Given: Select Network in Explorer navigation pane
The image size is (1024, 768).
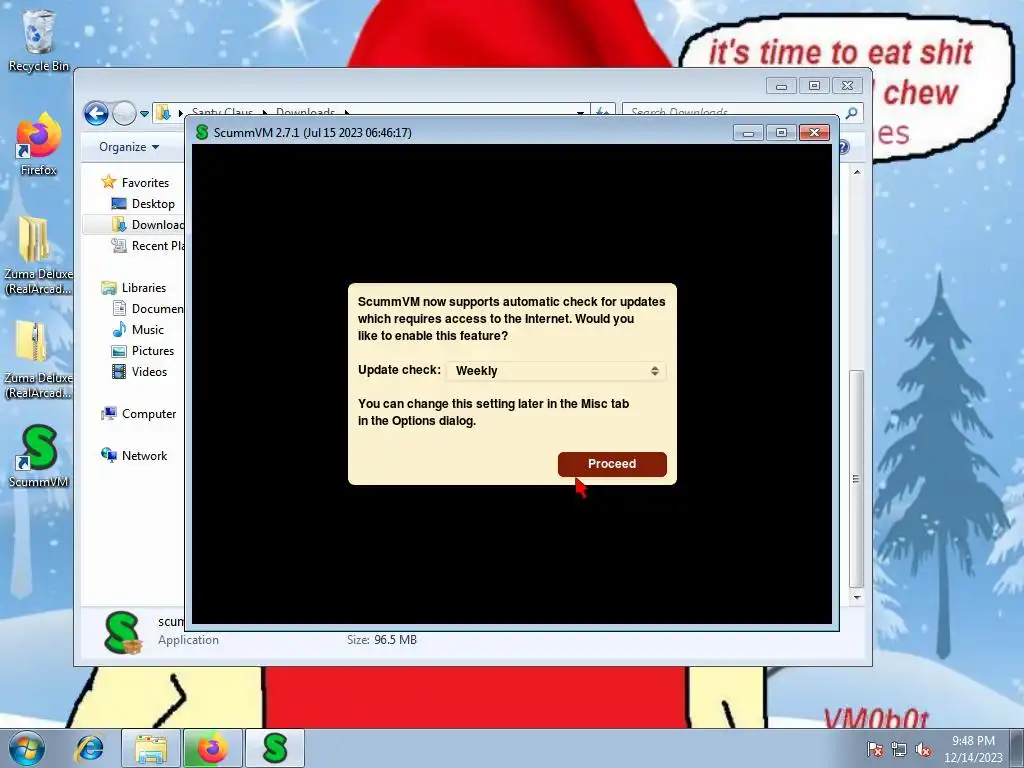Looking at the screenshot, I should [x=134, y=455].
